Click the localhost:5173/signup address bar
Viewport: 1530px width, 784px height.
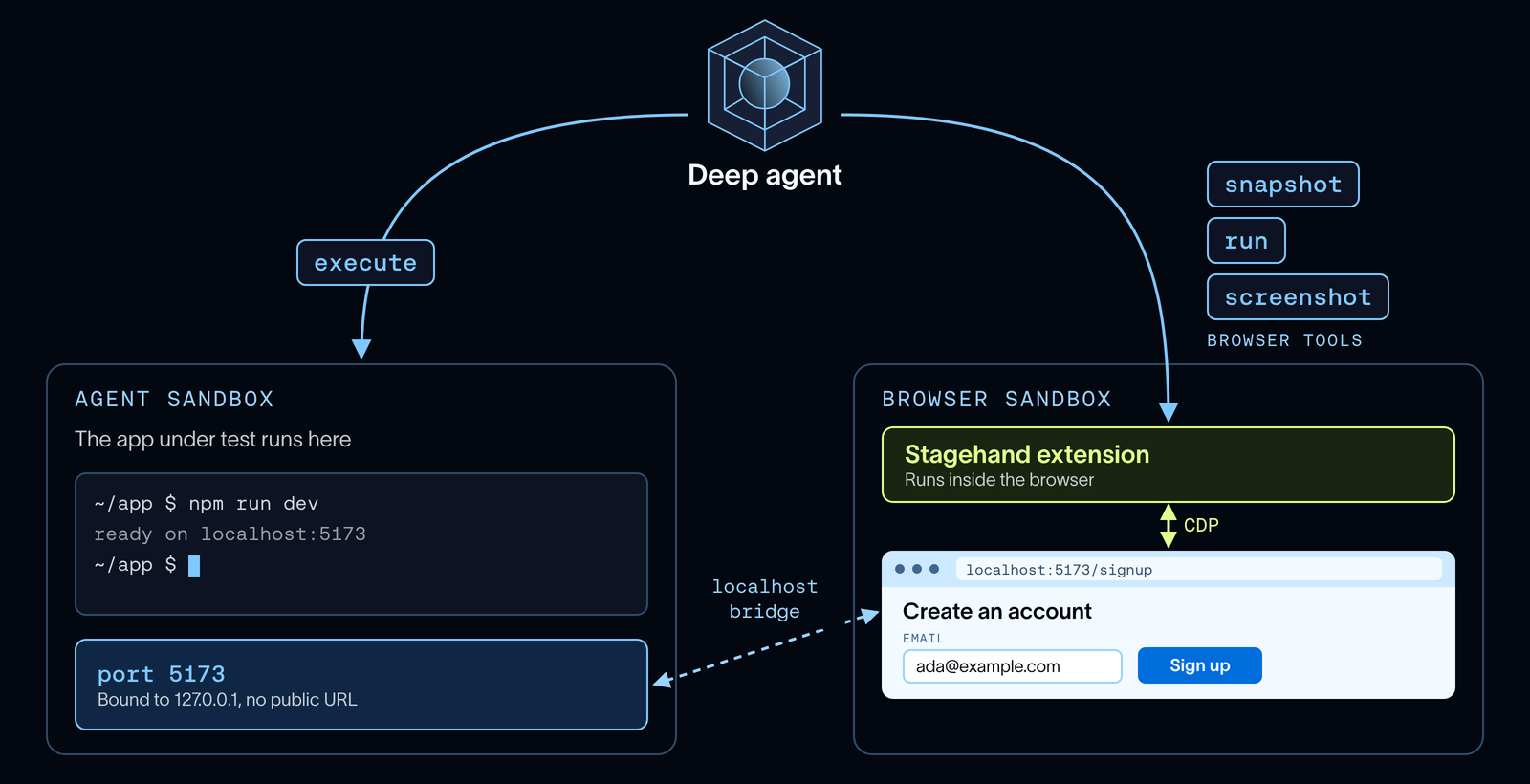click(x=1198, y=569)
